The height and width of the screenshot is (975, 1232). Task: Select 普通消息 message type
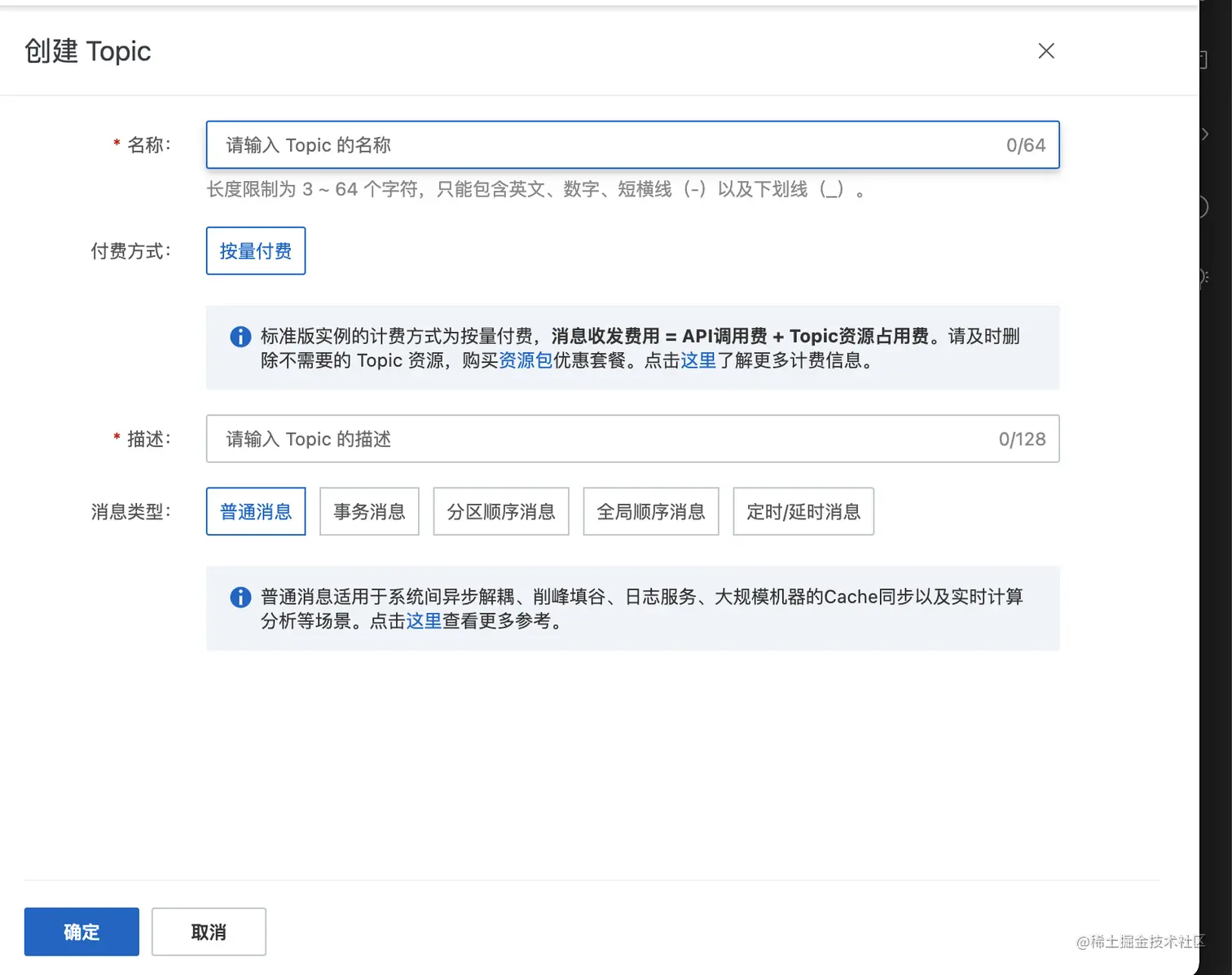[x=255, y=511]
